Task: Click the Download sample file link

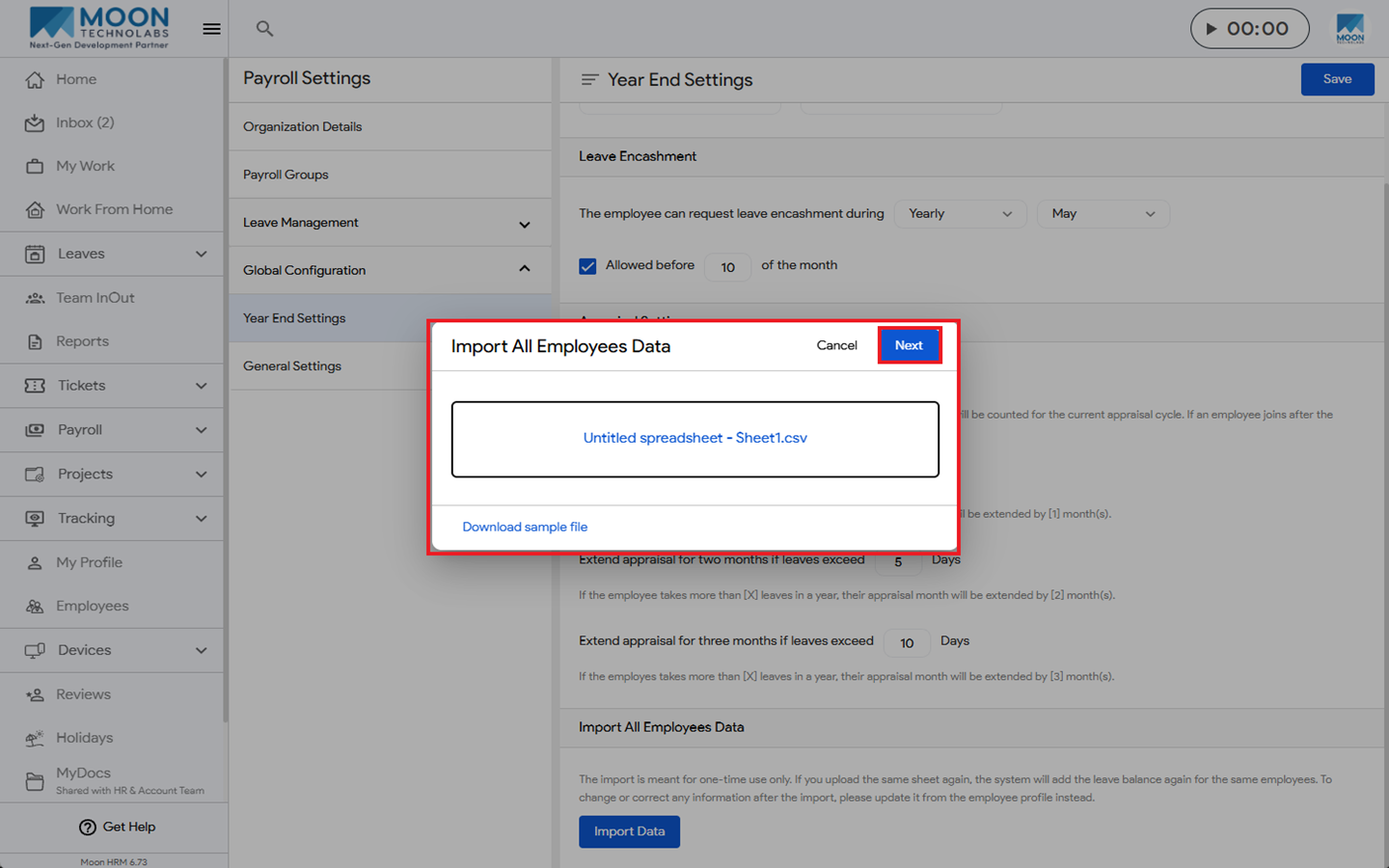Action: [x=525, y=527]
